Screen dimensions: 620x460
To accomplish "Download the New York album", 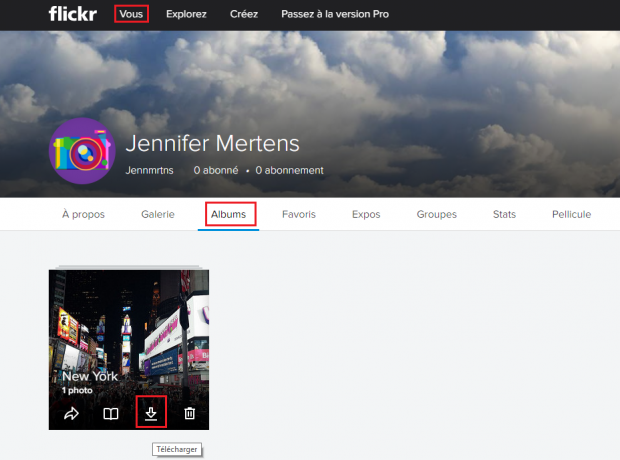I will [151, 414].
